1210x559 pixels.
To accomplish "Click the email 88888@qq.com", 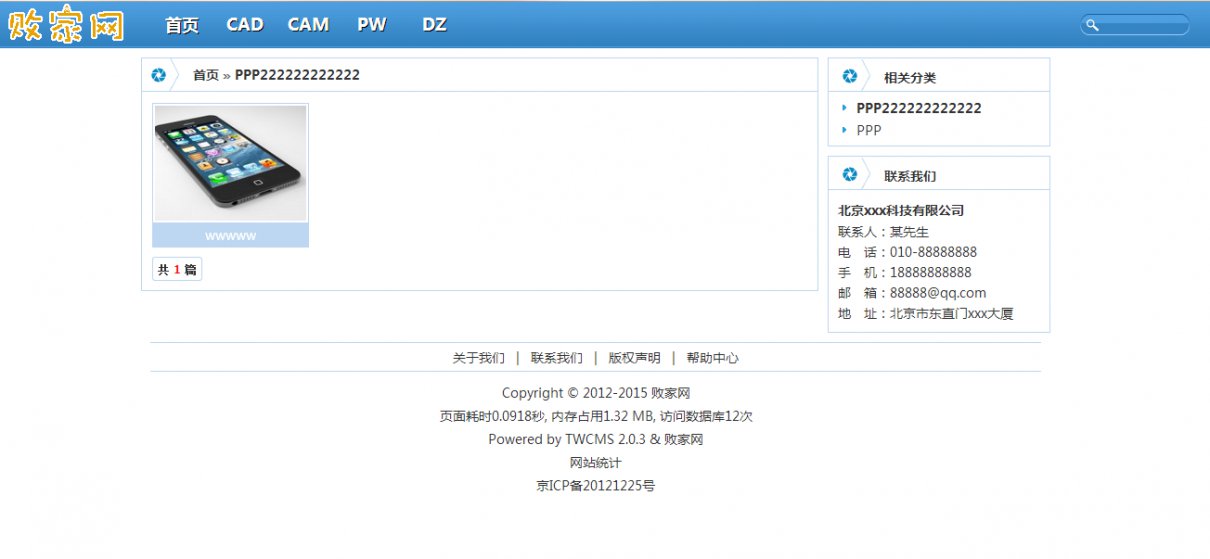I will [x=938, y=293].
